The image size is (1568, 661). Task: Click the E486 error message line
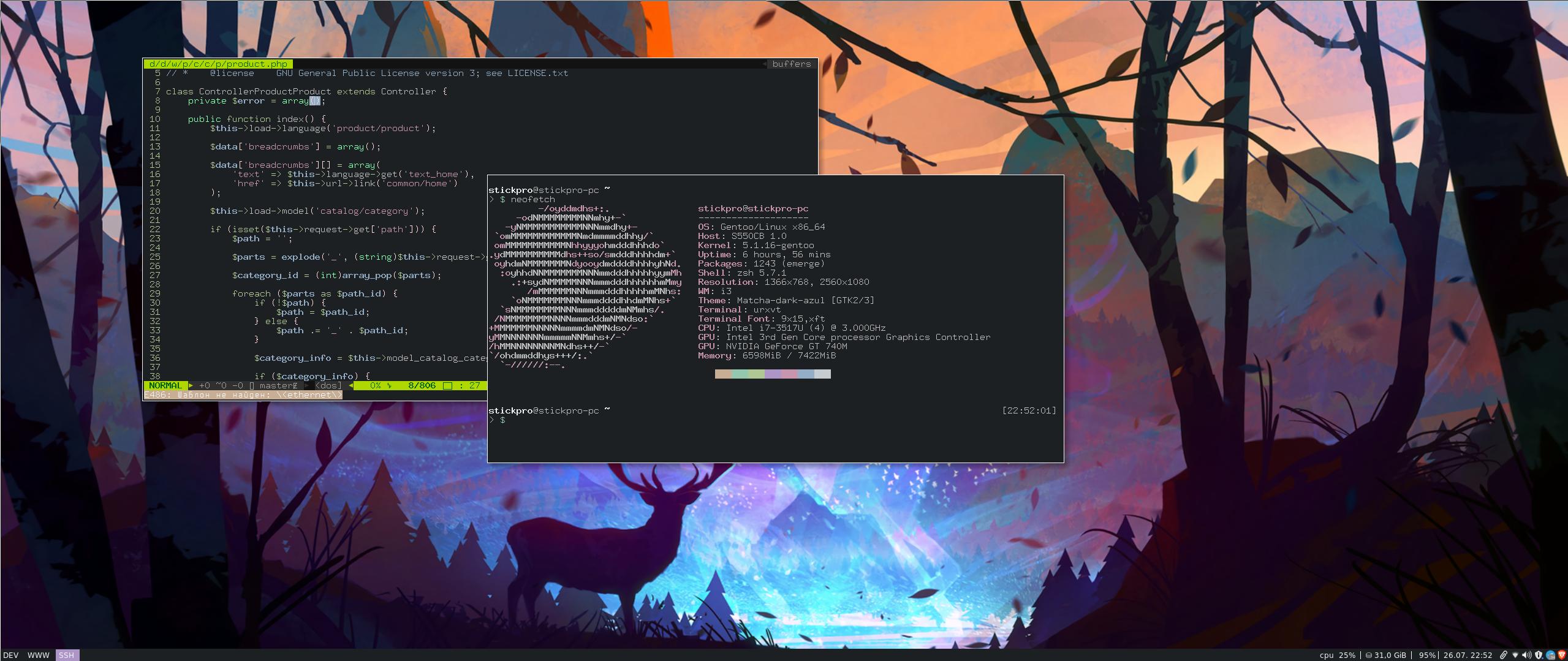[x=243, y=395]
